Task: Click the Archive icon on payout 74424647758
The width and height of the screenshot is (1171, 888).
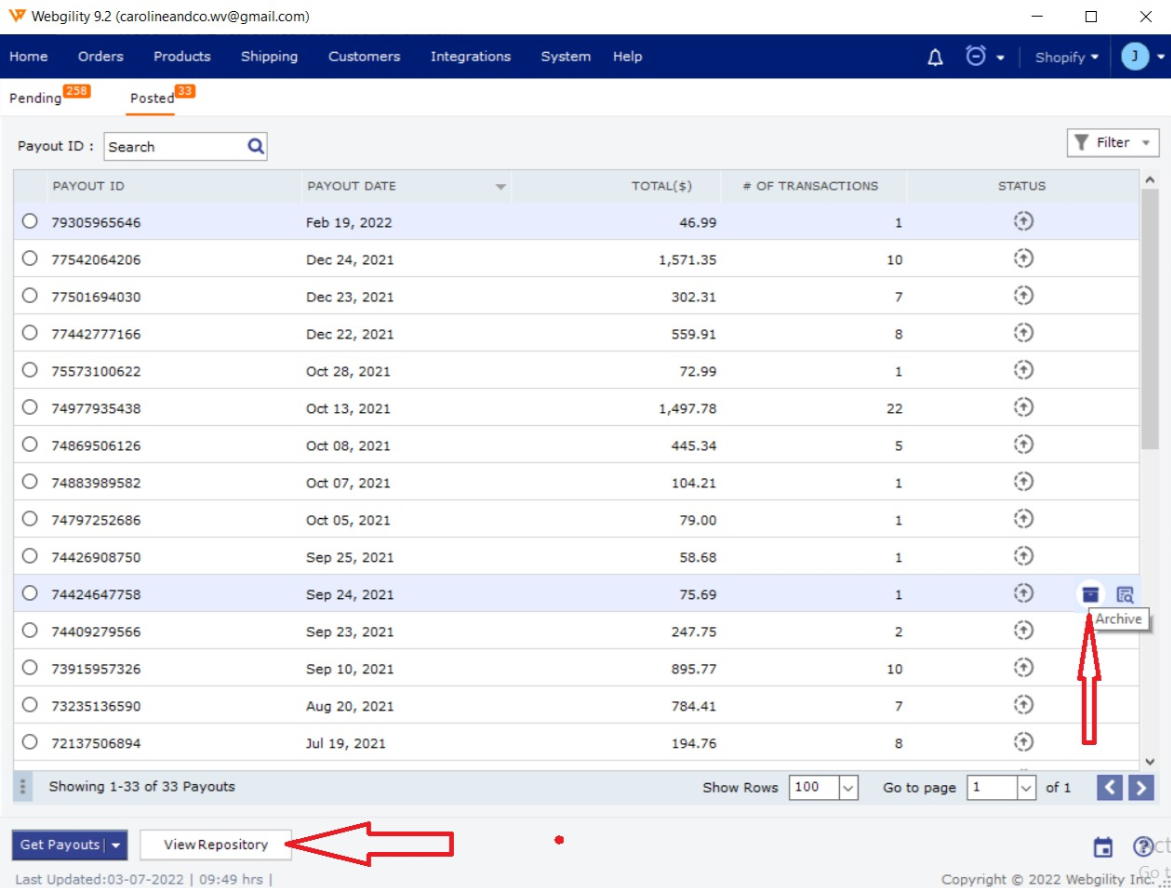Action: point(1090,594)
